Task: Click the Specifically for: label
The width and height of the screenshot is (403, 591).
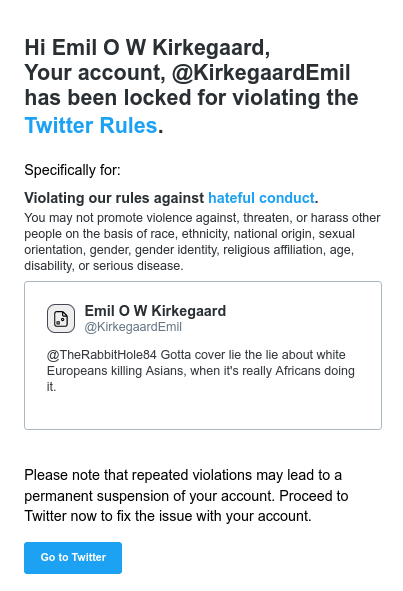Action: (72, 170)
